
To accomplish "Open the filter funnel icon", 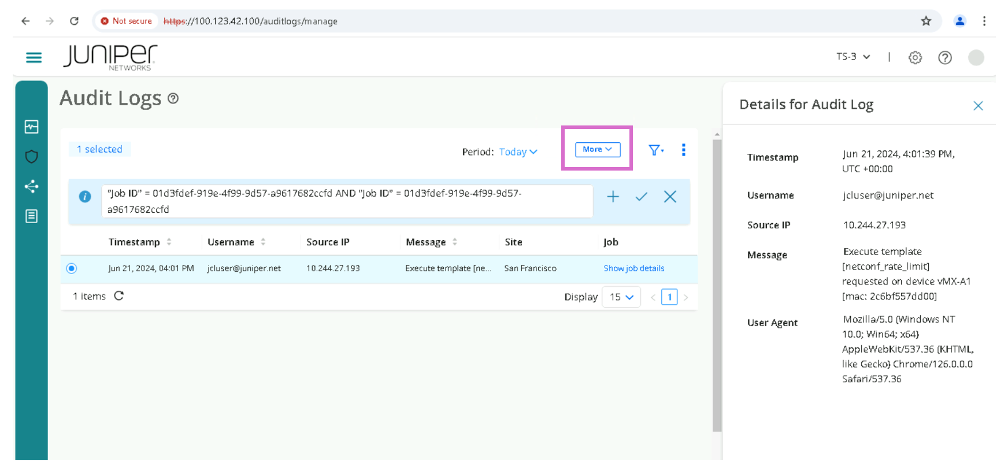I will (656, 150).
